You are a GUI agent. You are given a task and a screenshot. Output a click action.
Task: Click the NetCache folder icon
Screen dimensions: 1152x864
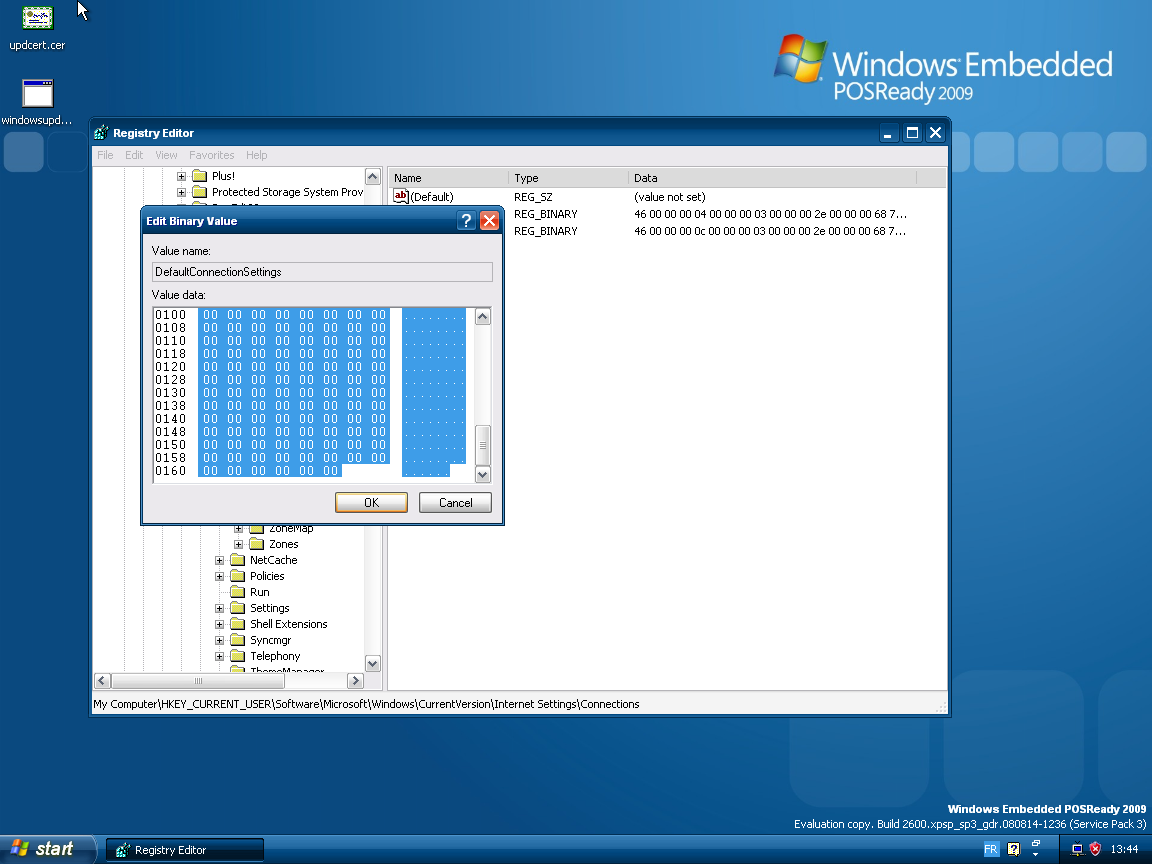(x=237, y=561)
